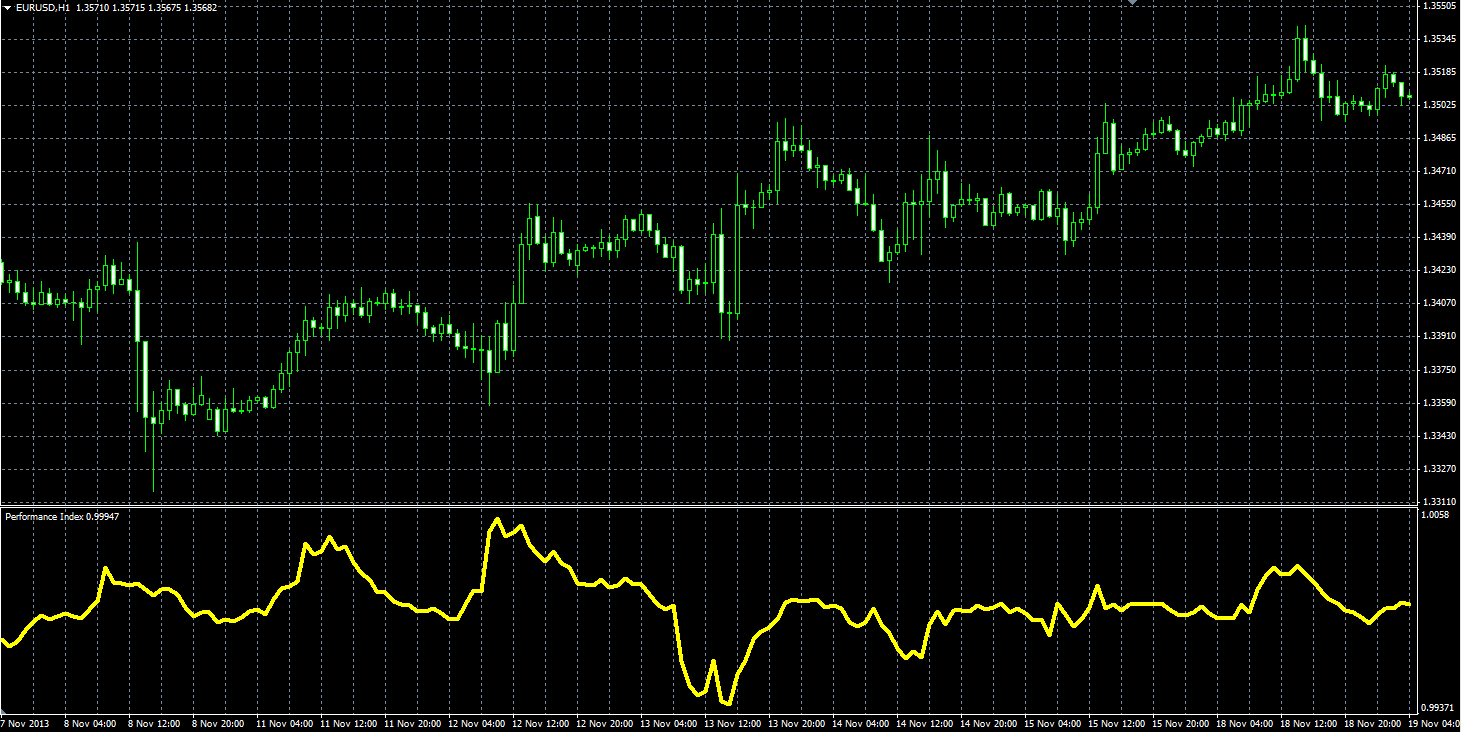Click the 18 Nov 04:00 time label

(1246, 723)
